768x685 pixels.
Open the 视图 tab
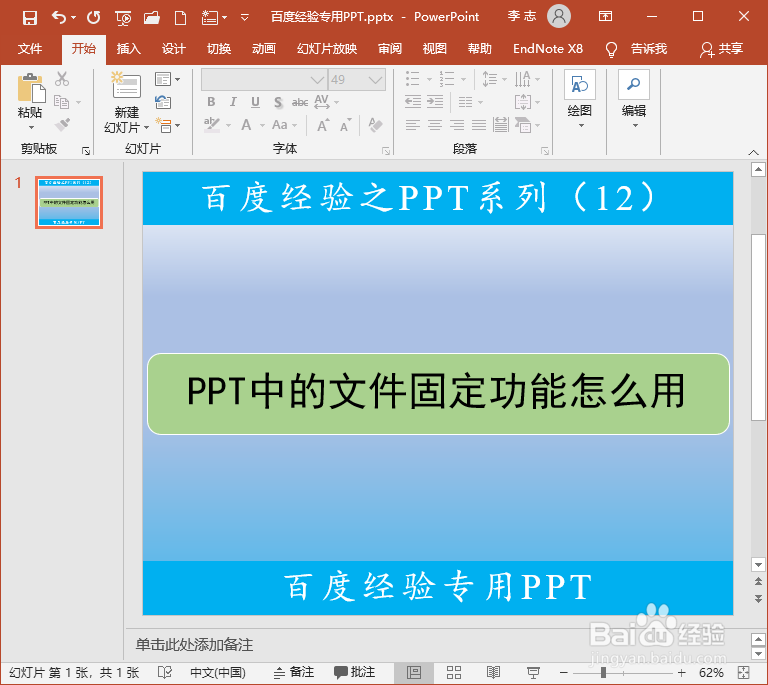[x=434, y=49]
